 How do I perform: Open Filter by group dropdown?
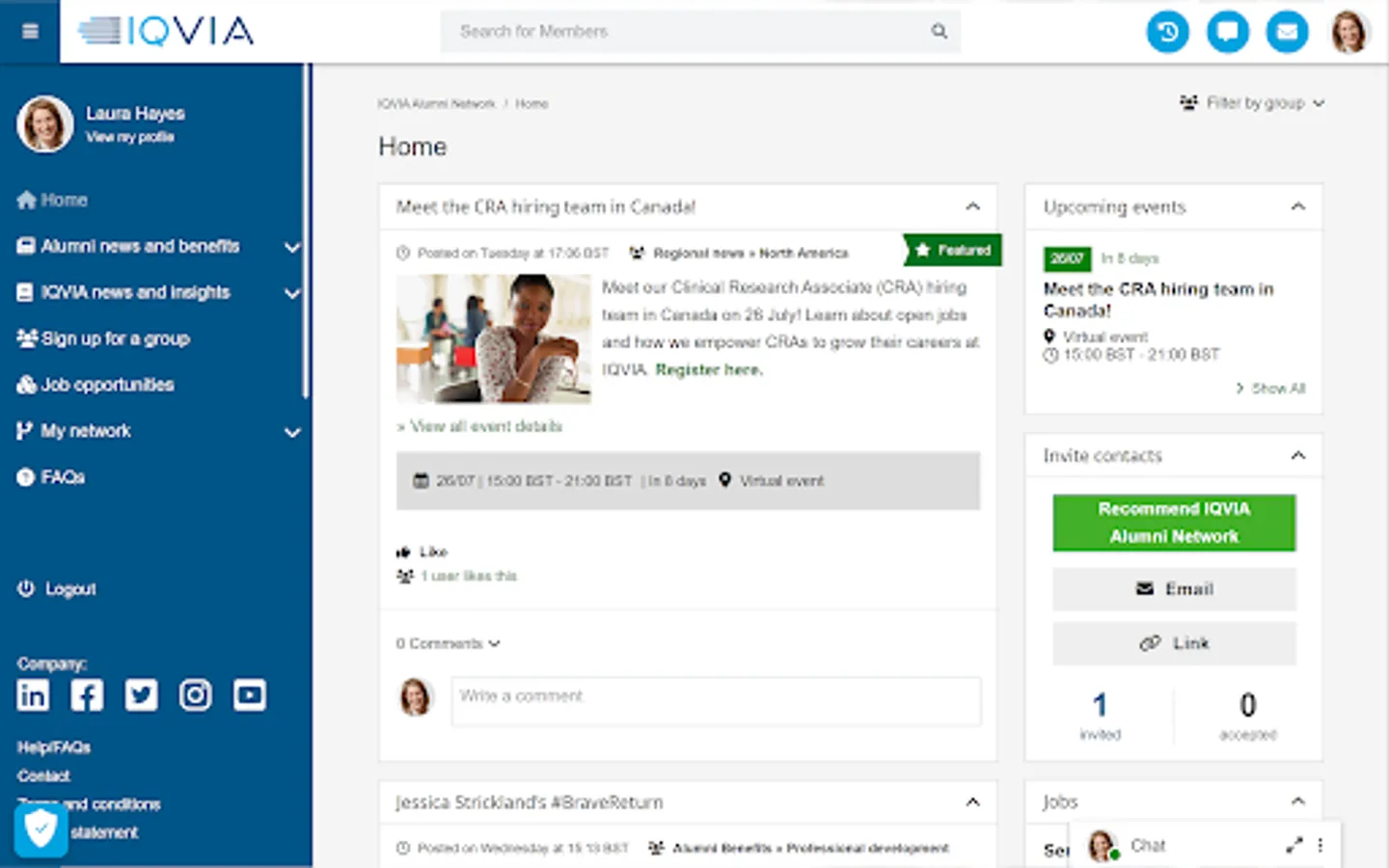tap(1252, 102)
